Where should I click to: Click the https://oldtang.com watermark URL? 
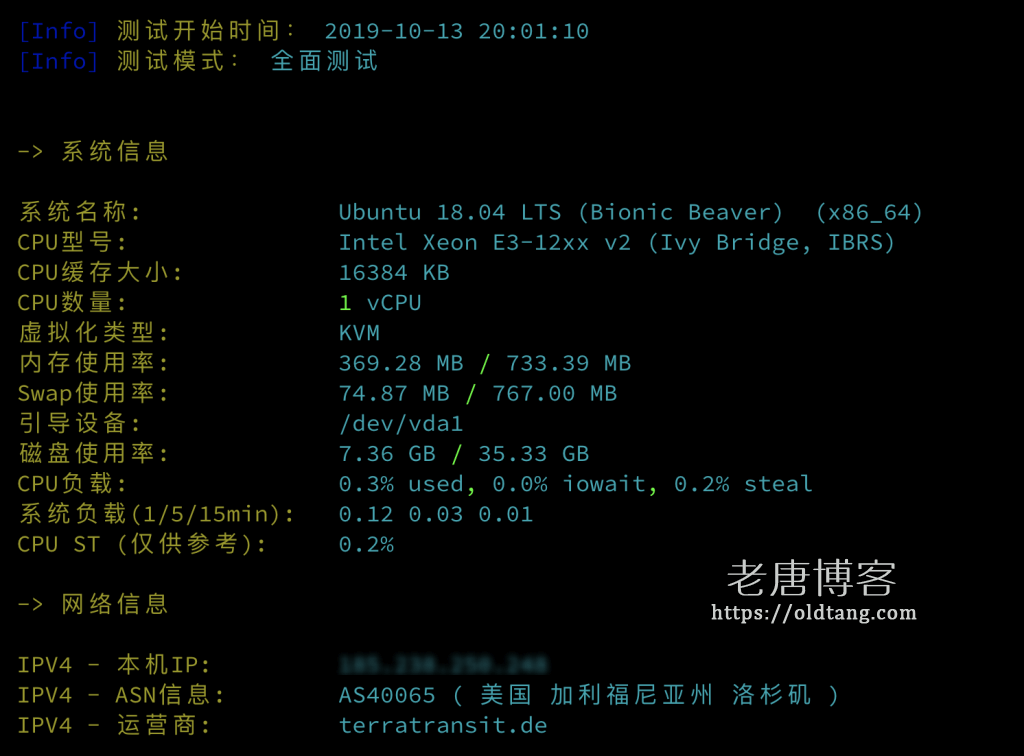[x=814, y=613]
